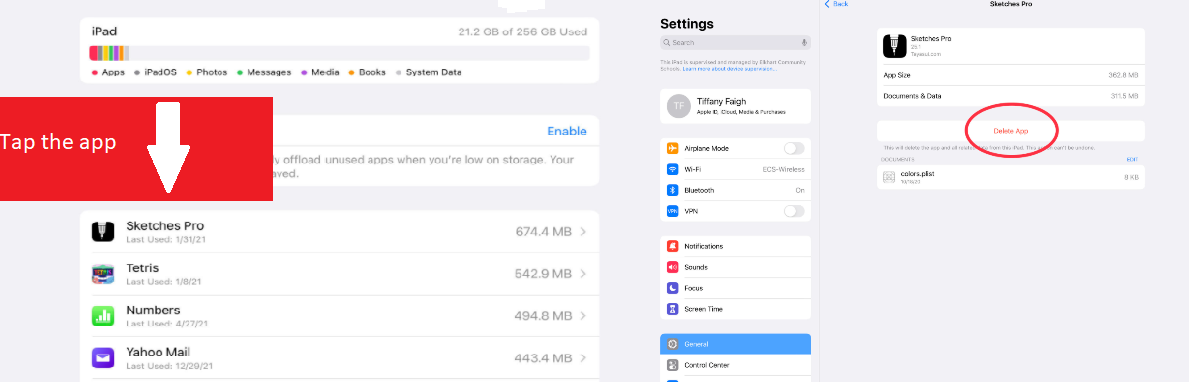
Task: Tap the Delete App button
Action: click(1011, 131)
